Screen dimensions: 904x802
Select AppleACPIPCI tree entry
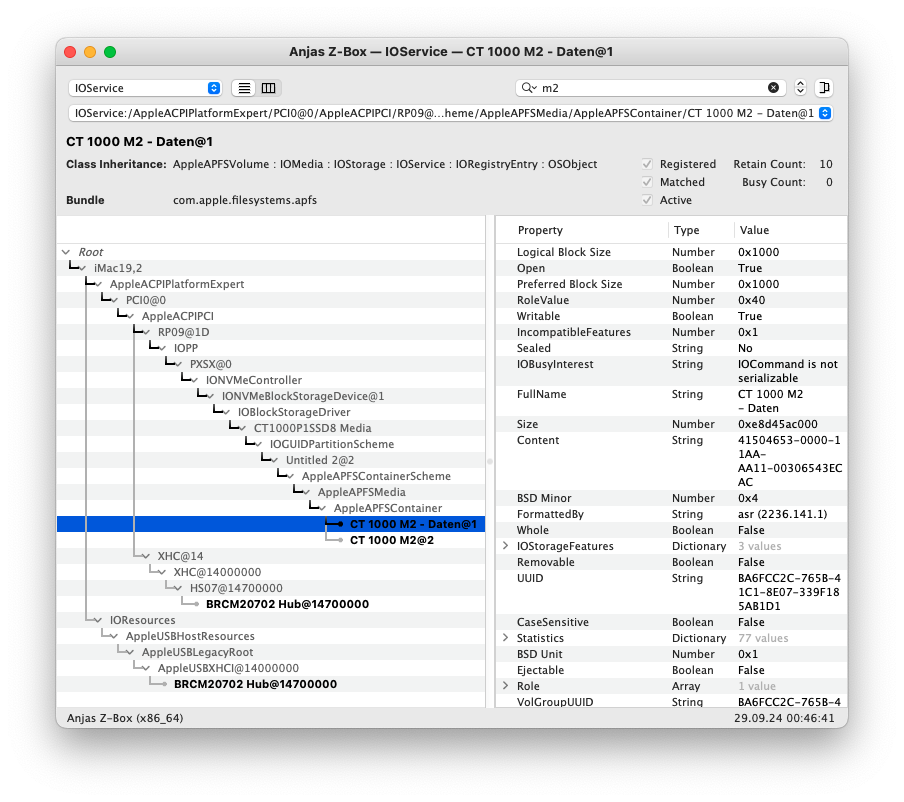coord(178,316)
